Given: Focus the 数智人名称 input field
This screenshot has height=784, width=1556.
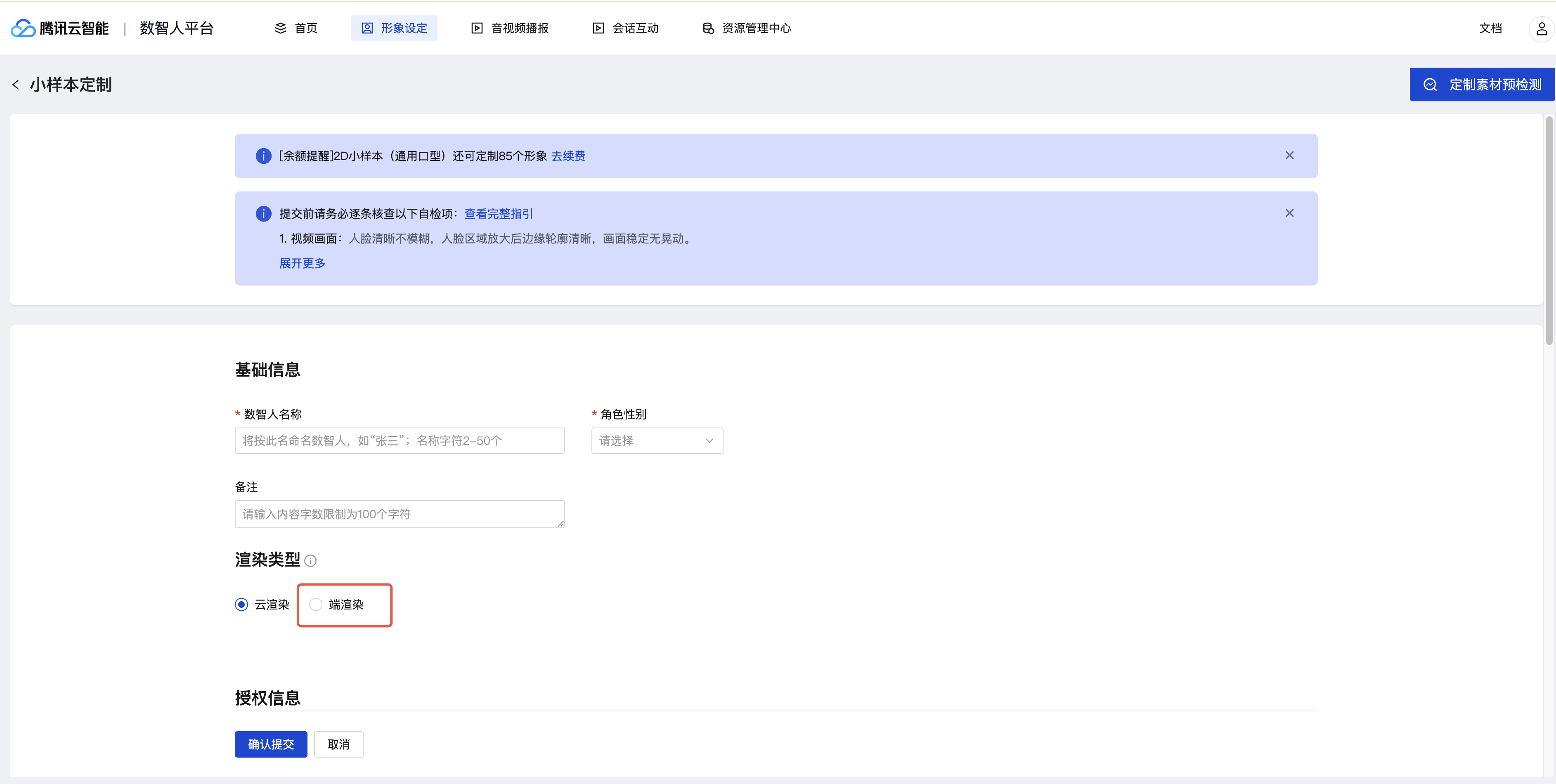Looking at the screenshot, I should tap(399, 441).
